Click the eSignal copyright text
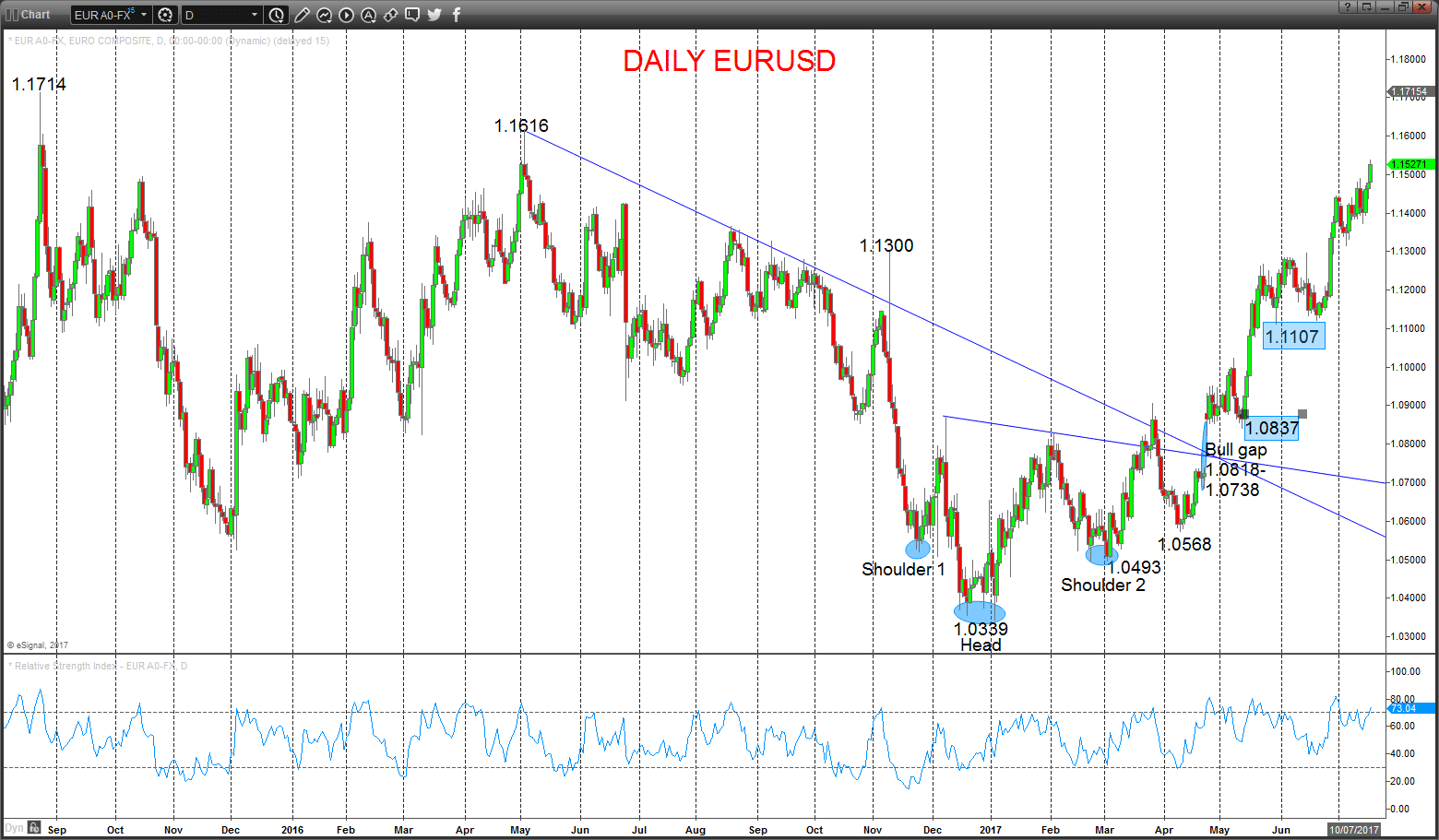 pyautogui.click(x=38, y=645)
